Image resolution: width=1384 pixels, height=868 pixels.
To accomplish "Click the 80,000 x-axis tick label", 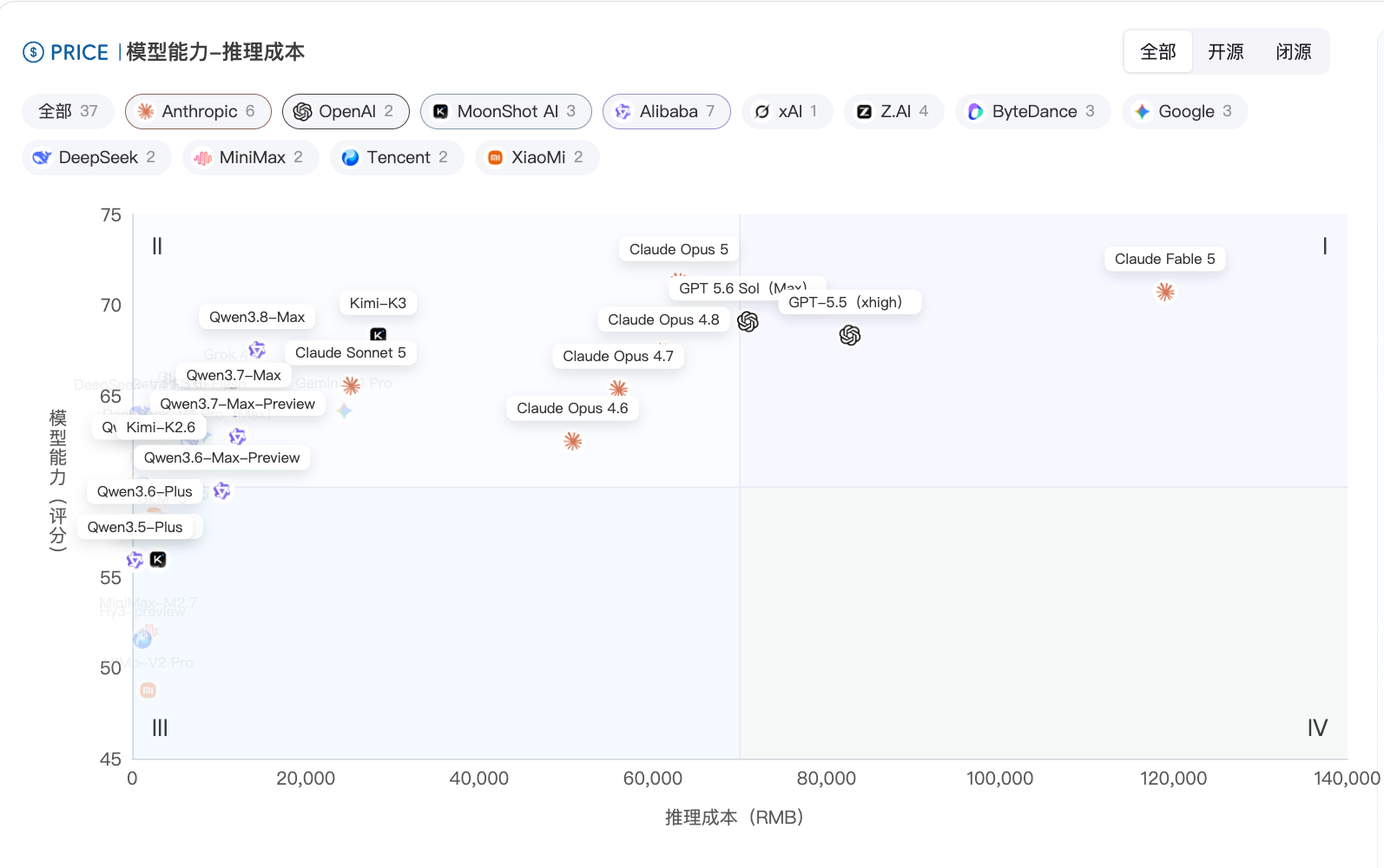I will (x=827, y=779).
